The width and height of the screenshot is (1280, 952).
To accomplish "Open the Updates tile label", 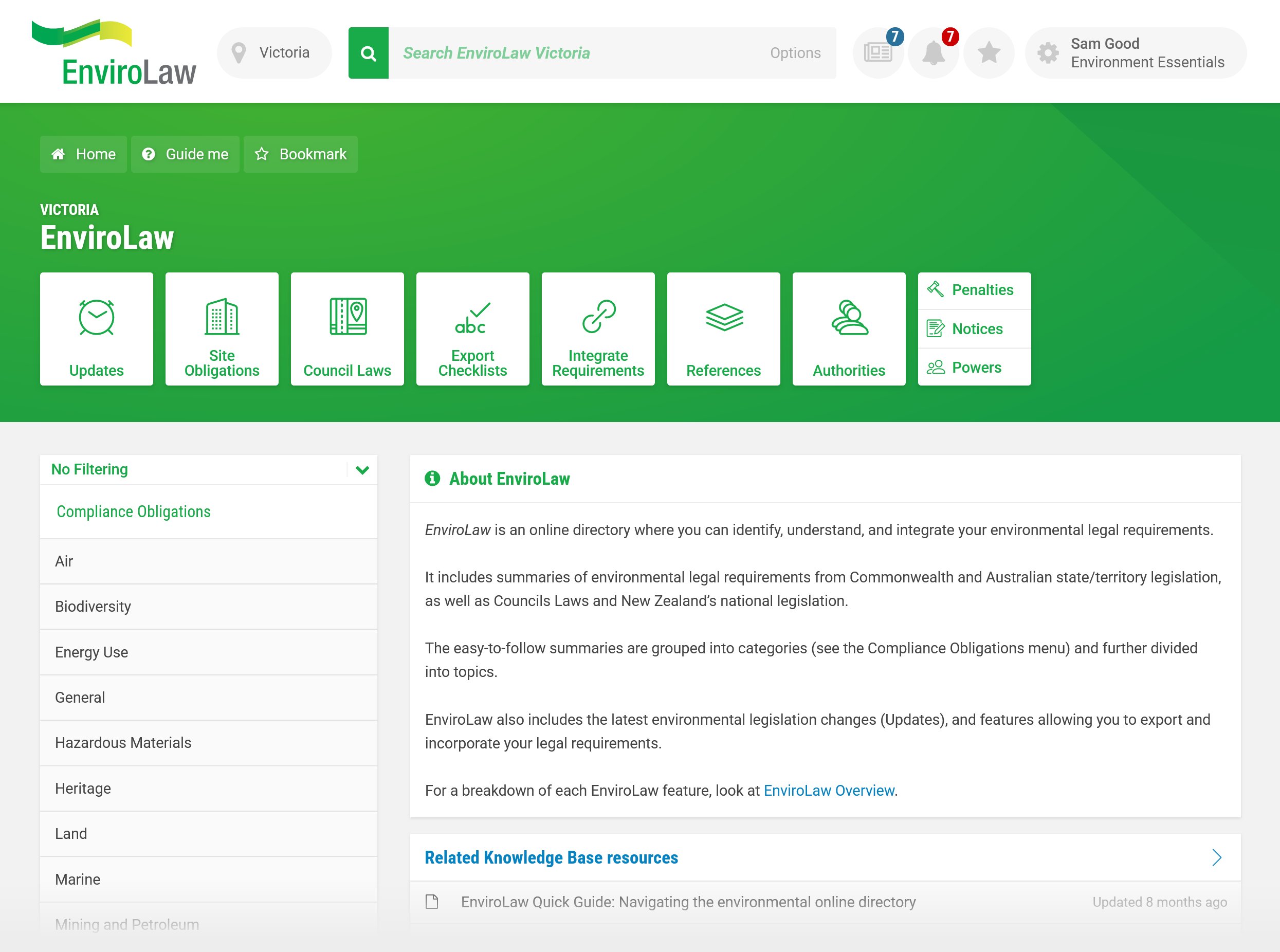I will [96, 371].
